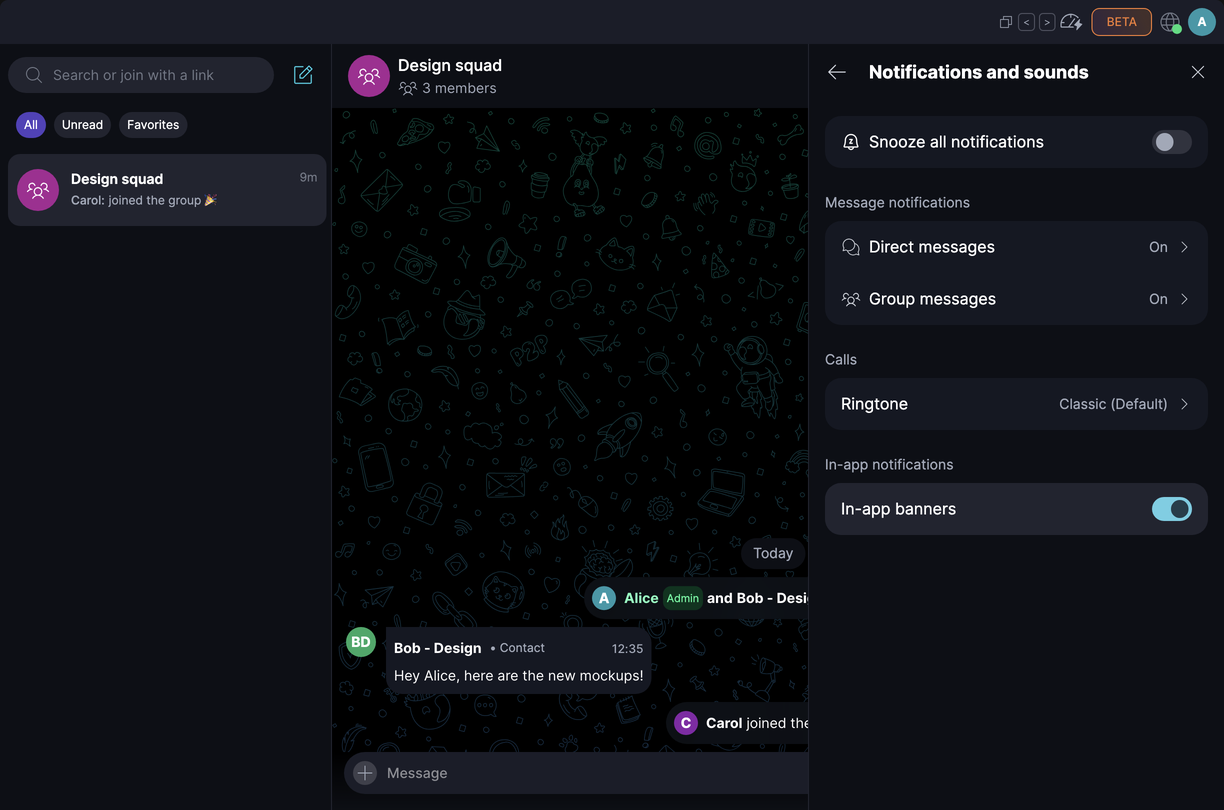
Task: Open Group messages notification settings
Action: (1016, 299)
